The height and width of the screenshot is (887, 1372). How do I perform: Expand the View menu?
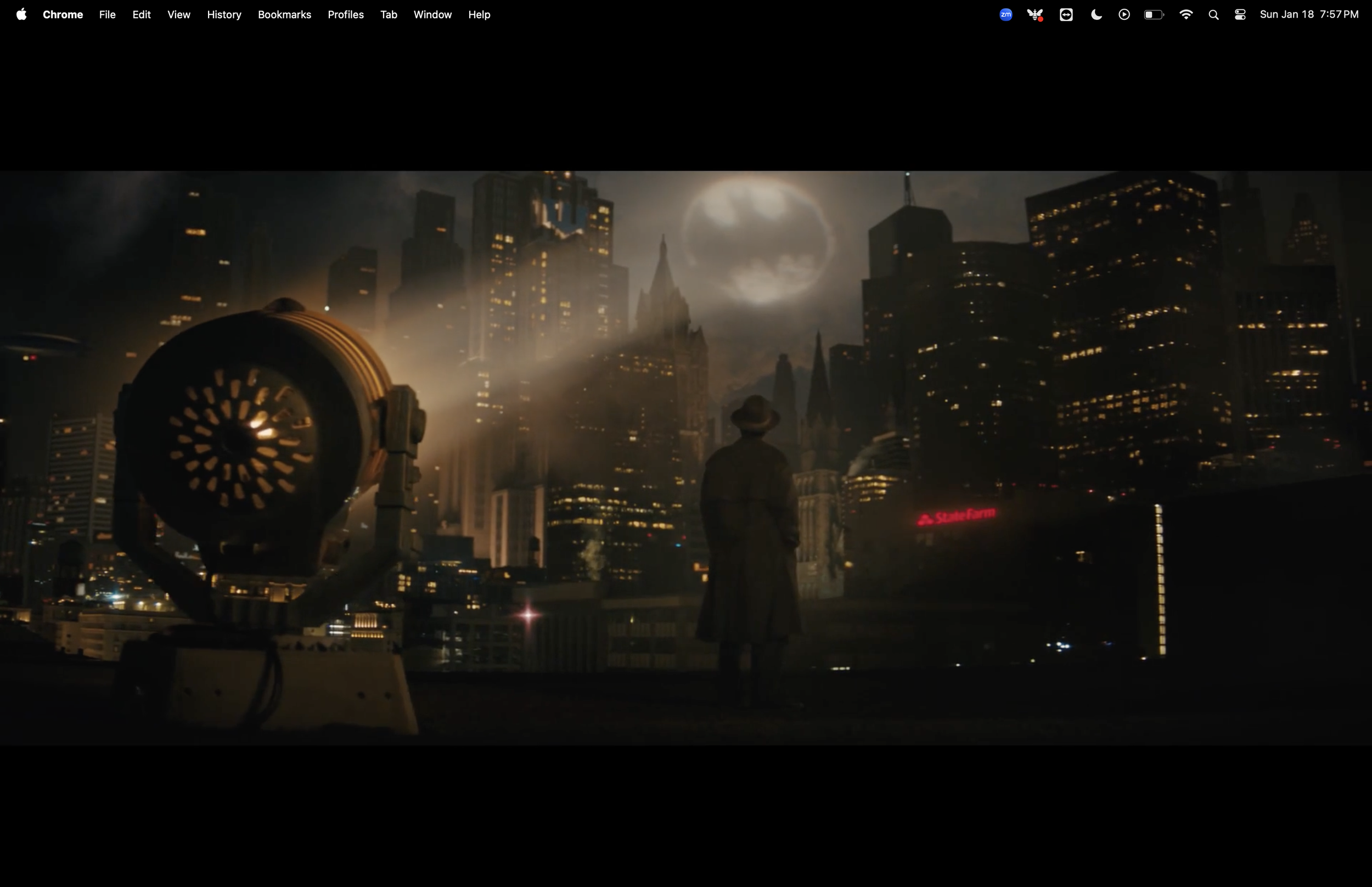[178, 14]
